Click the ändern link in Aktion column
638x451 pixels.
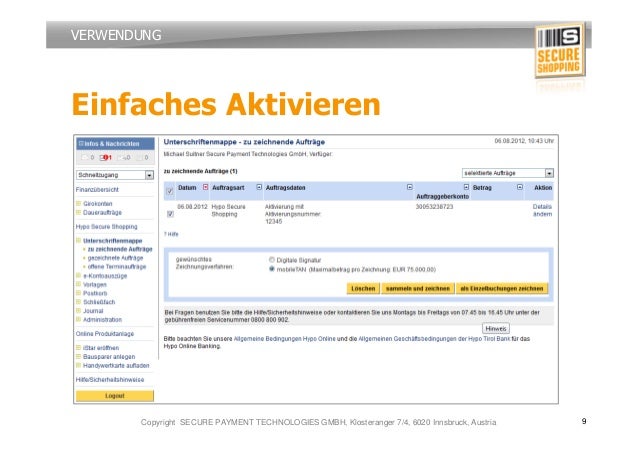[542, 214]
